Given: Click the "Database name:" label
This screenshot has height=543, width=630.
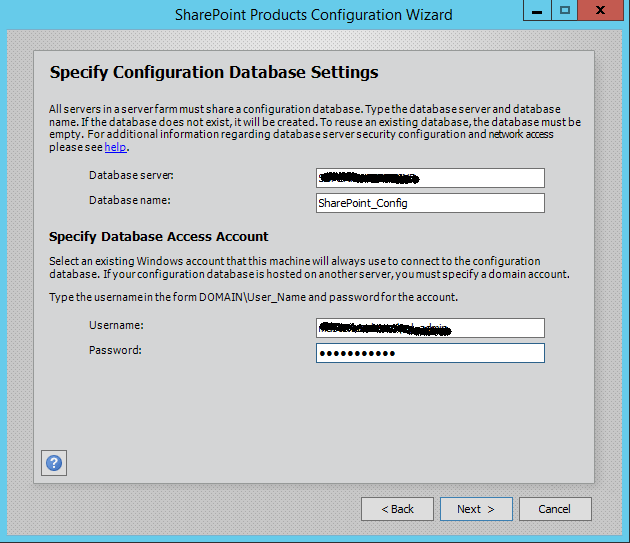Looking at the screenshot, I should [130, 200].
